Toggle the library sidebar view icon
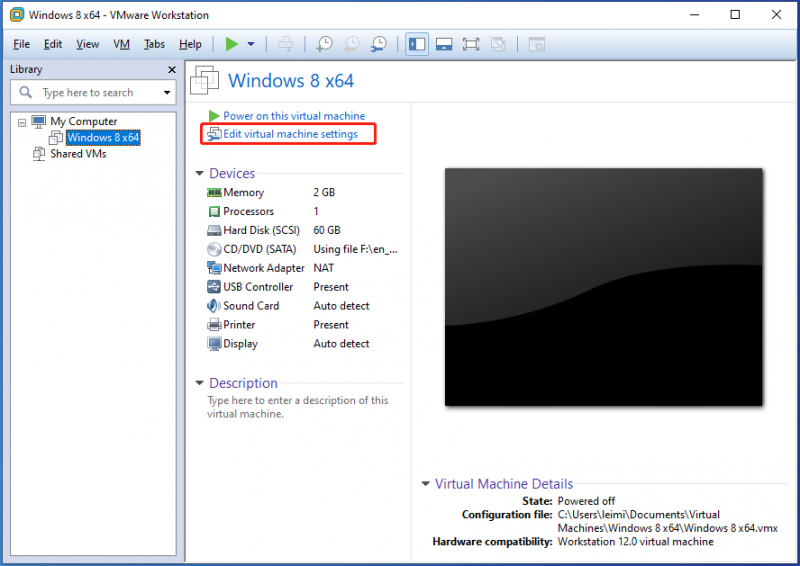 coord(417,44)
